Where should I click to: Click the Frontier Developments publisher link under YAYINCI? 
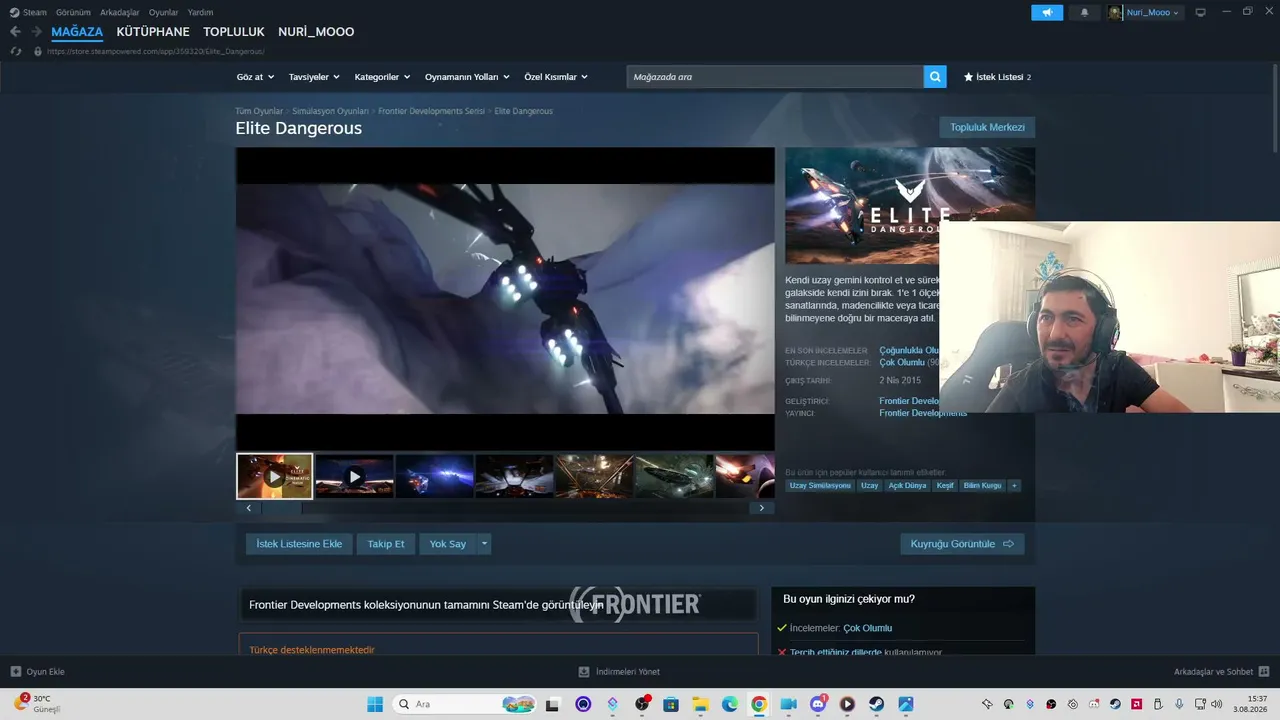coord(923,413)
